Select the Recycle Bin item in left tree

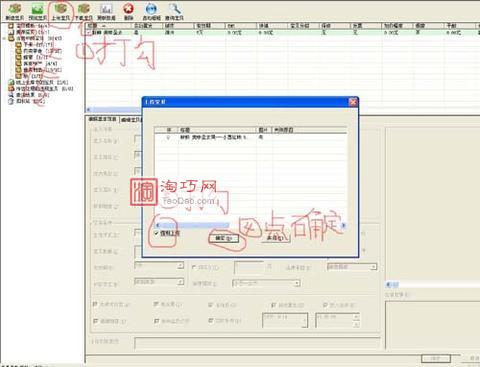26,101
